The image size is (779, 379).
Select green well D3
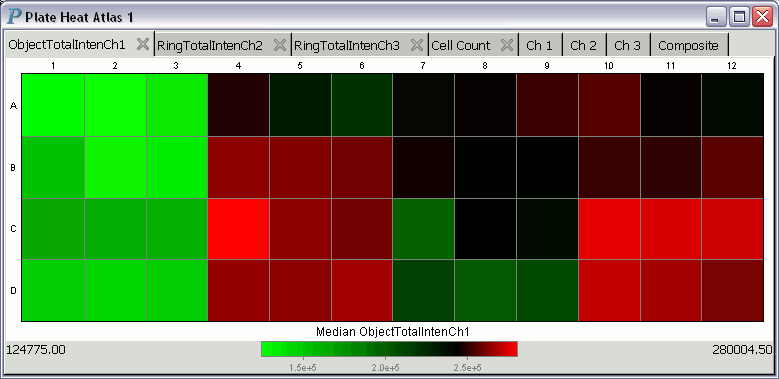tap(177, 290)
